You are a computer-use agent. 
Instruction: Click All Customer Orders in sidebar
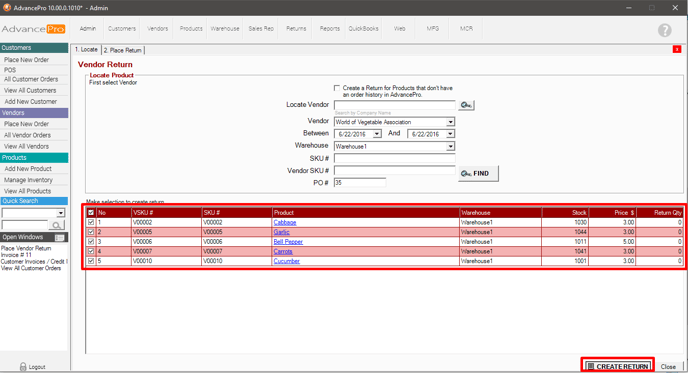[31, 79]
